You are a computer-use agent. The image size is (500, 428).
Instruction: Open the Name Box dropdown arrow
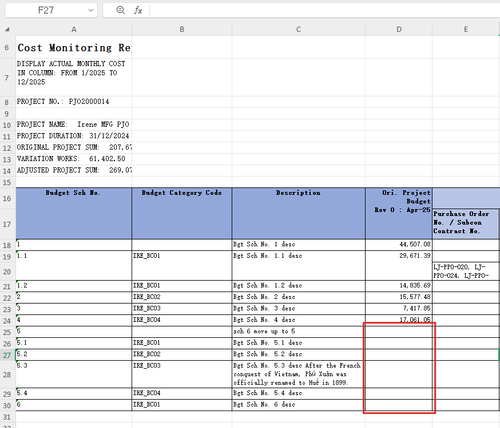click(91, 10)
